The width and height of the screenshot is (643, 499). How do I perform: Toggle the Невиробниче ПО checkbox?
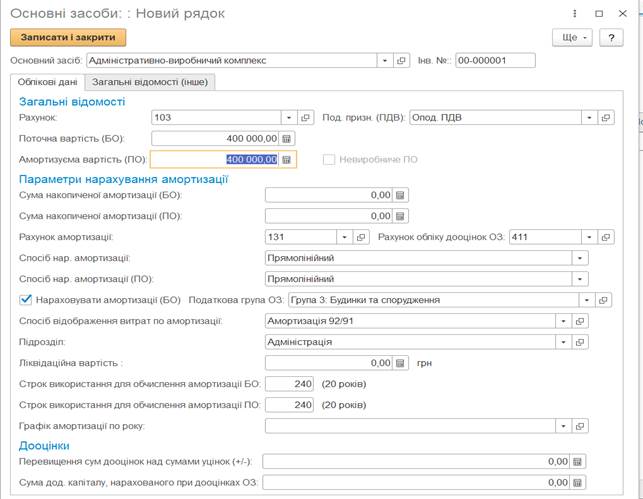329,159
